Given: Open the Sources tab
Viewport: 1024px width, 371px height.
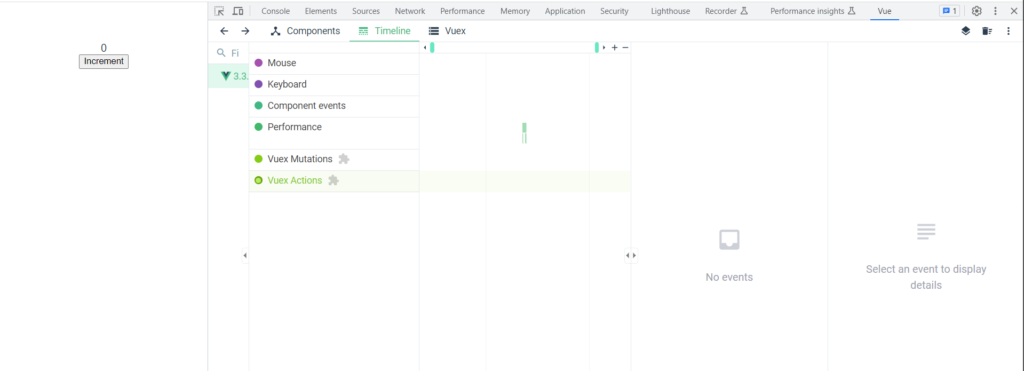Looking at the screenshot, I should pyautogui.click(x=366, y=11).
